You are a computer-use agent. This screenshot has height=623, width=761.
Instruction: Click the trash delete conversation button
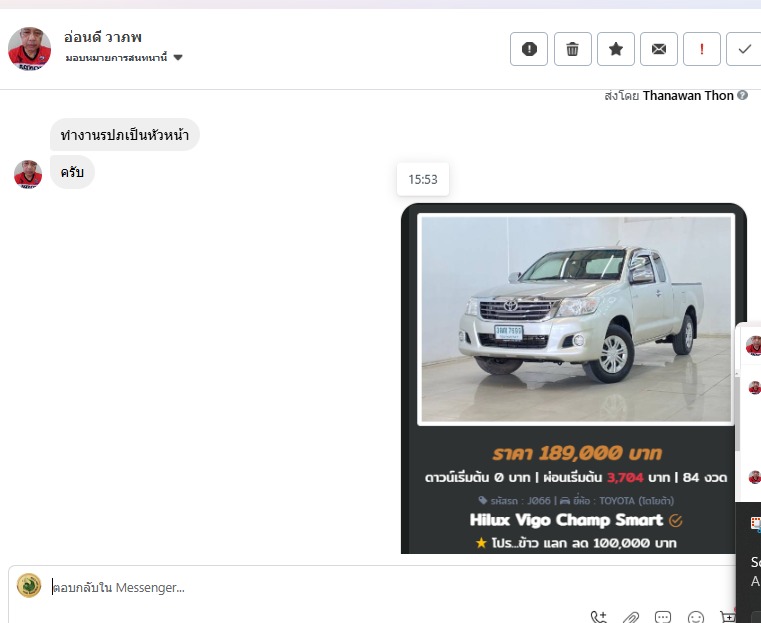(572, 49)
